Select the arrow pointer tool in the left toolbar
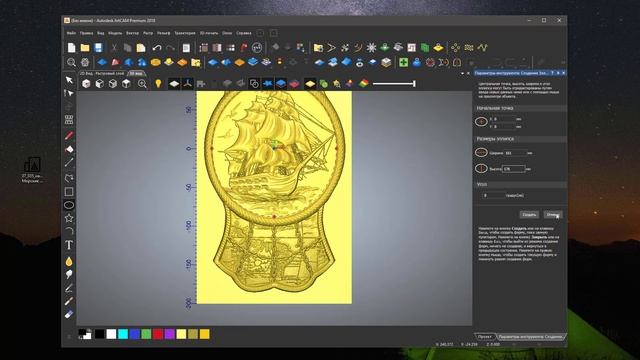 69,80
